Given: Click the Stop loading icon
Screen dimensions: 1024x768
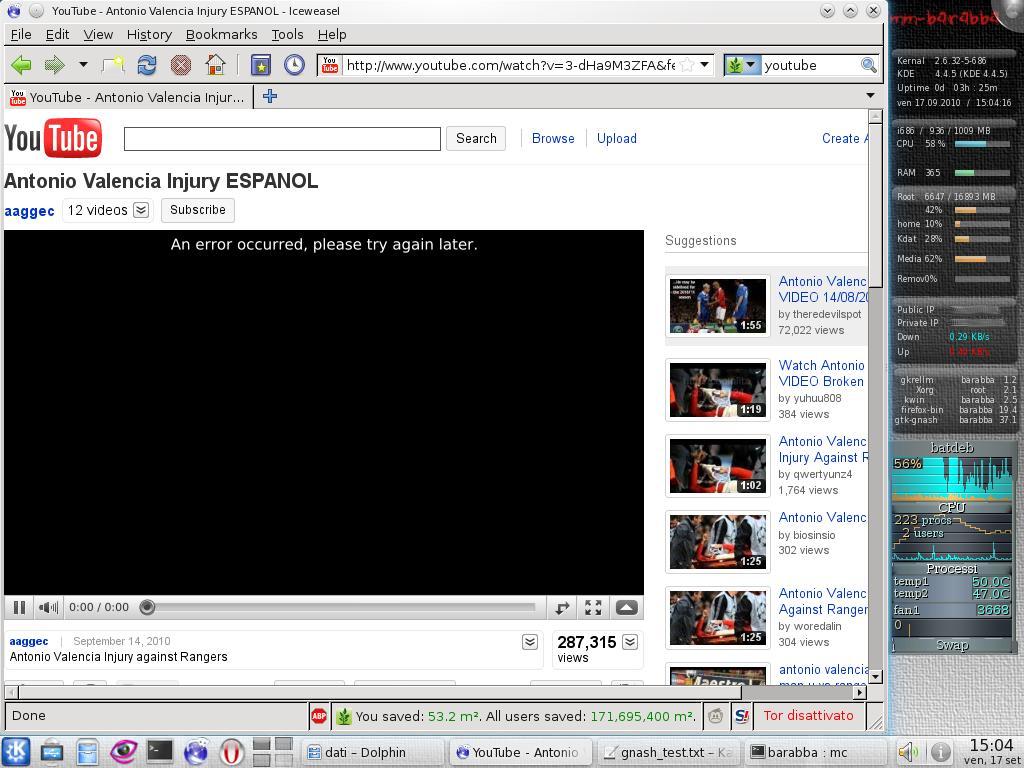Looking at the screenshot, I should pos(181,65).
